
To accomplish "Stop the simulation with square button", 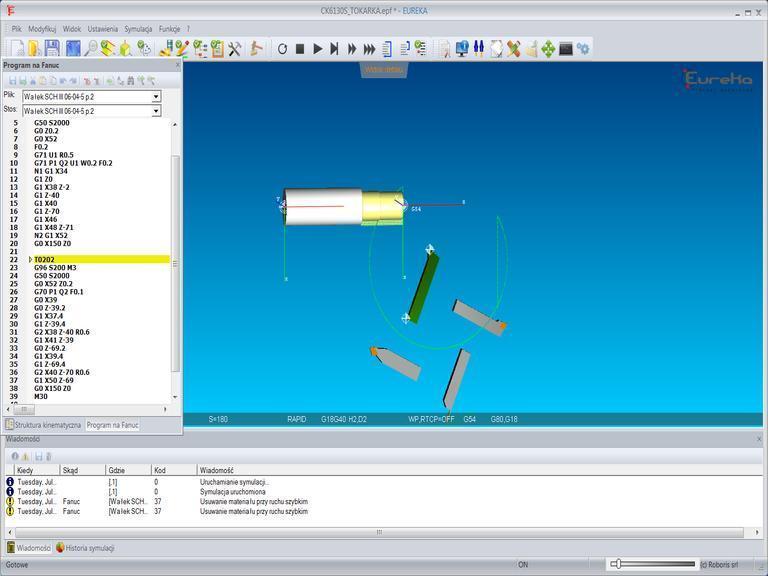I will (x=300, y=48).
